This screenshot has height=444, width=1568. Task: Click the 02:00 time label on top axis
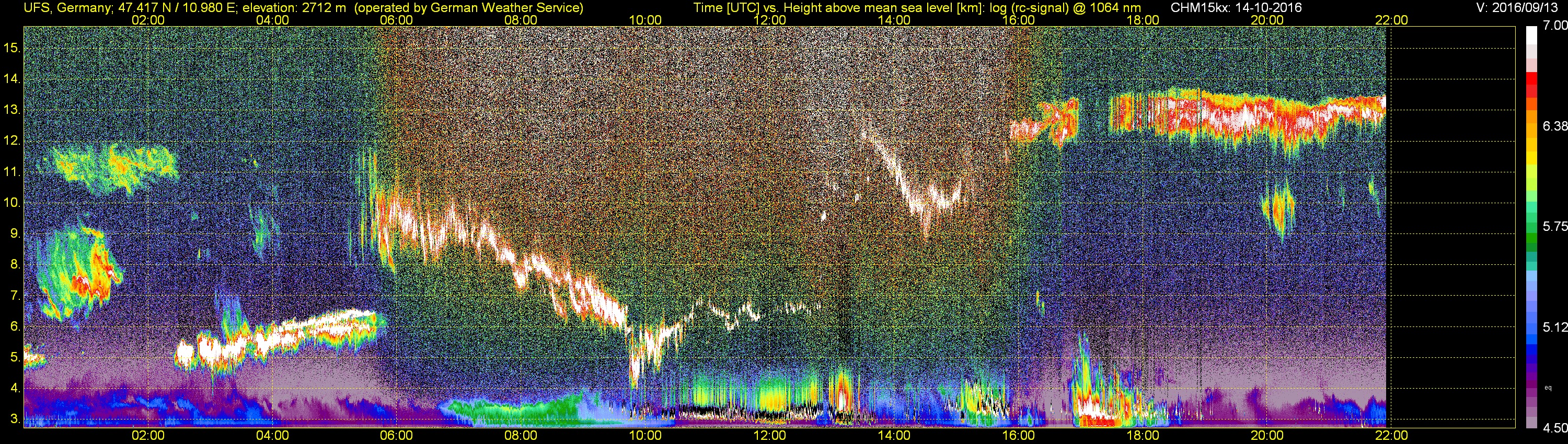148,19
